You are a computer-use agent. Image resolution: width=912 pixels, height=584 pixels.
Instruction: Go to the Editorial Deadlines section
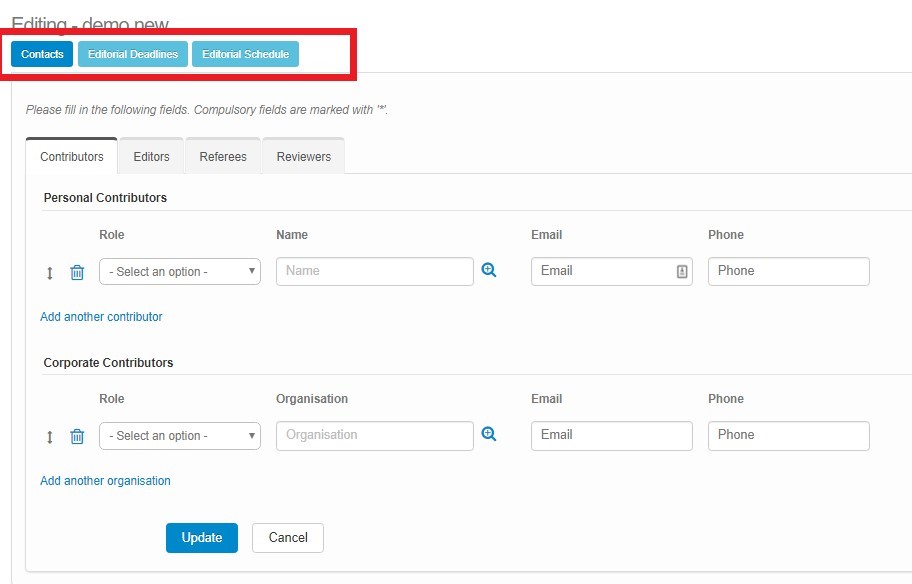tap(133, 54)
